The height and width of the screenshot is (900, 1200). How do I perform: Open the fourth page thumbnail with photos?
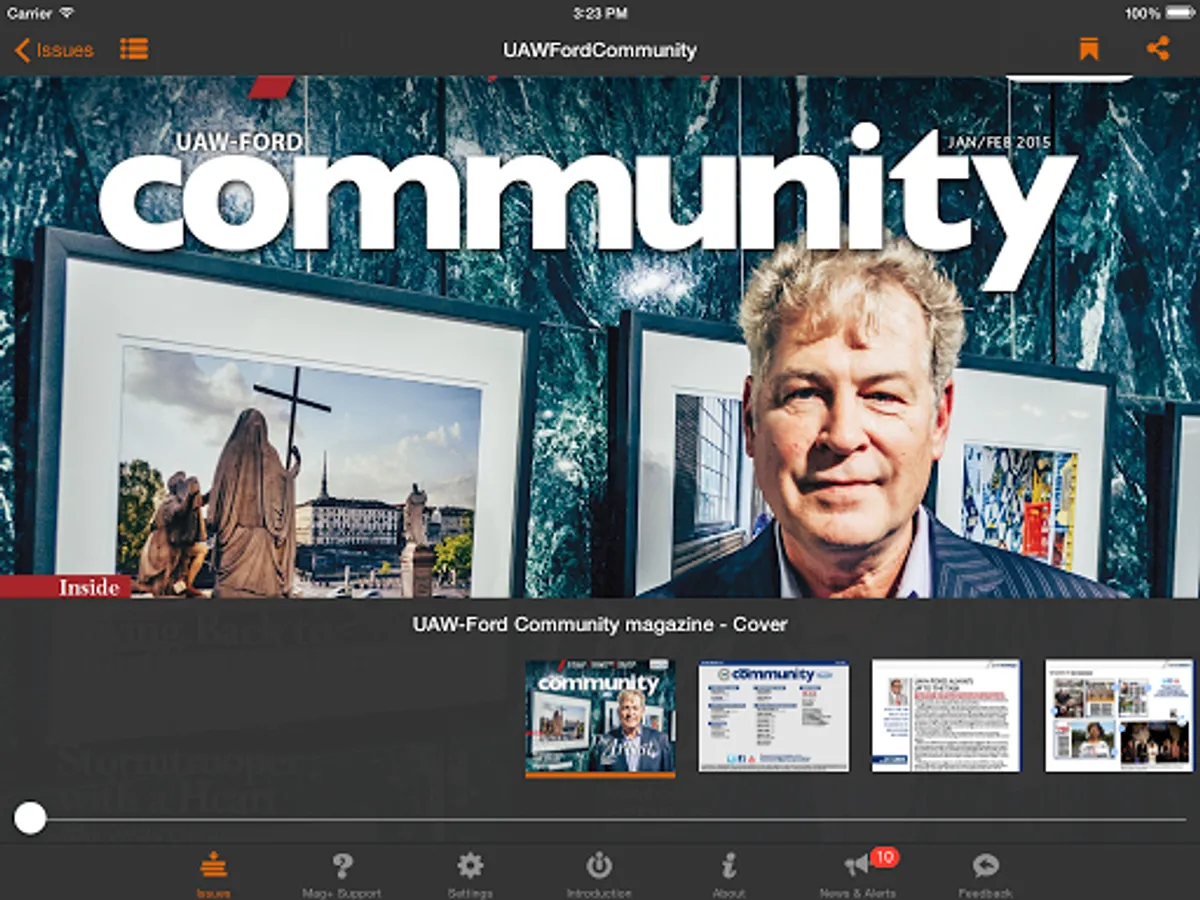coord(1119,715)
